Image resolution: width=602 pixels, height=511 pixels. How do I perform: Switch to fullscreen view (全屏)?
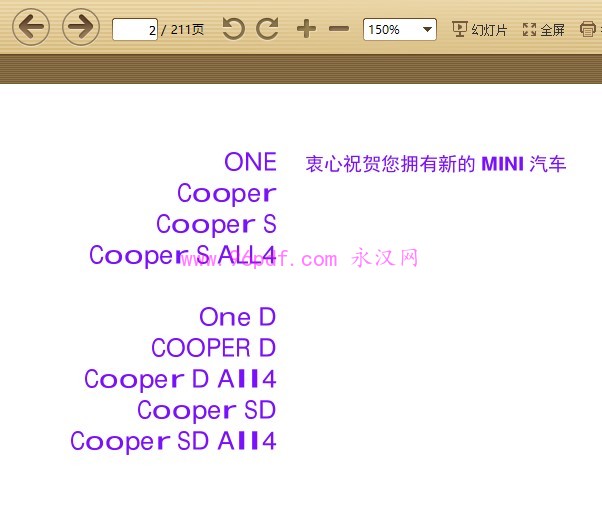click(x=544, y=29)
